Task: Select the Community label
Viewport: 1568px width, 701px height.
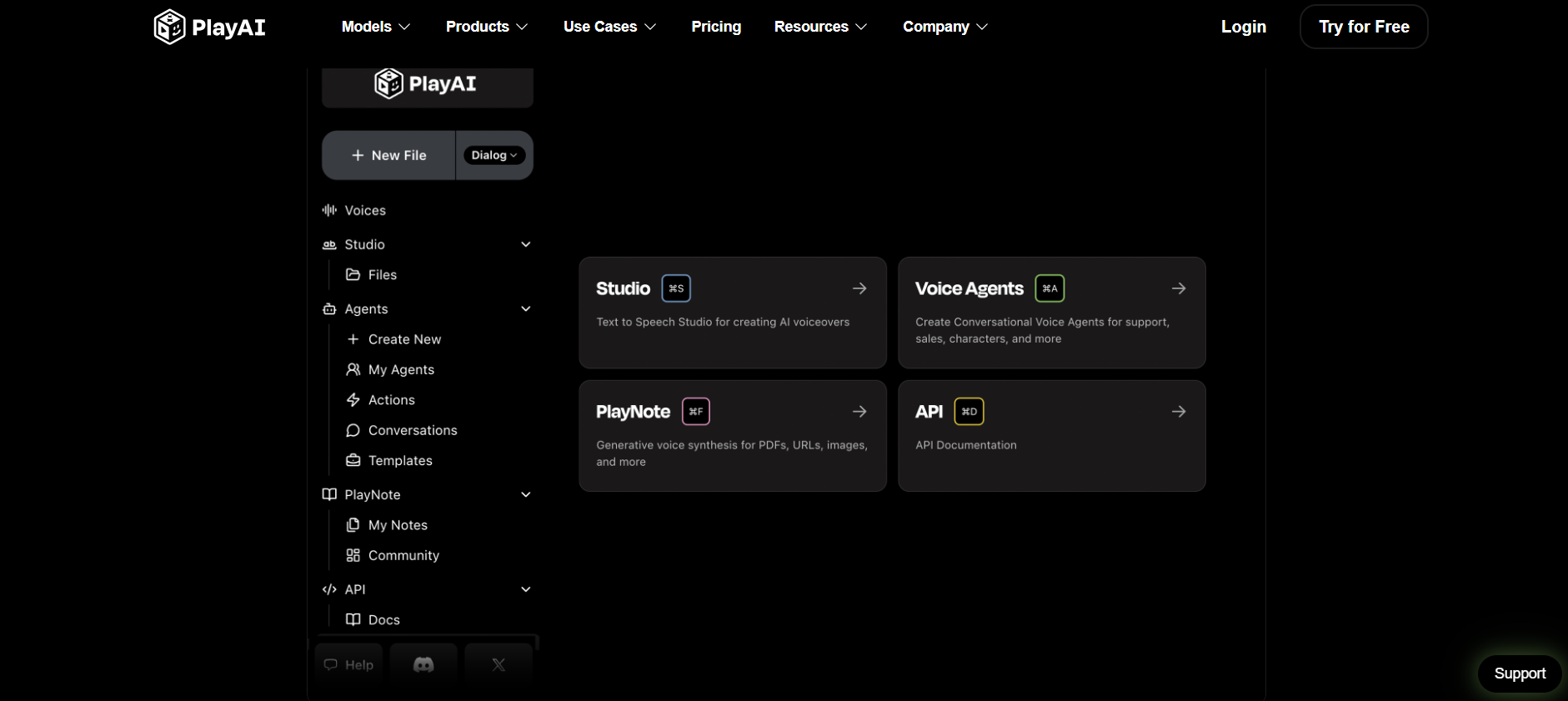Action: (403, 555)
